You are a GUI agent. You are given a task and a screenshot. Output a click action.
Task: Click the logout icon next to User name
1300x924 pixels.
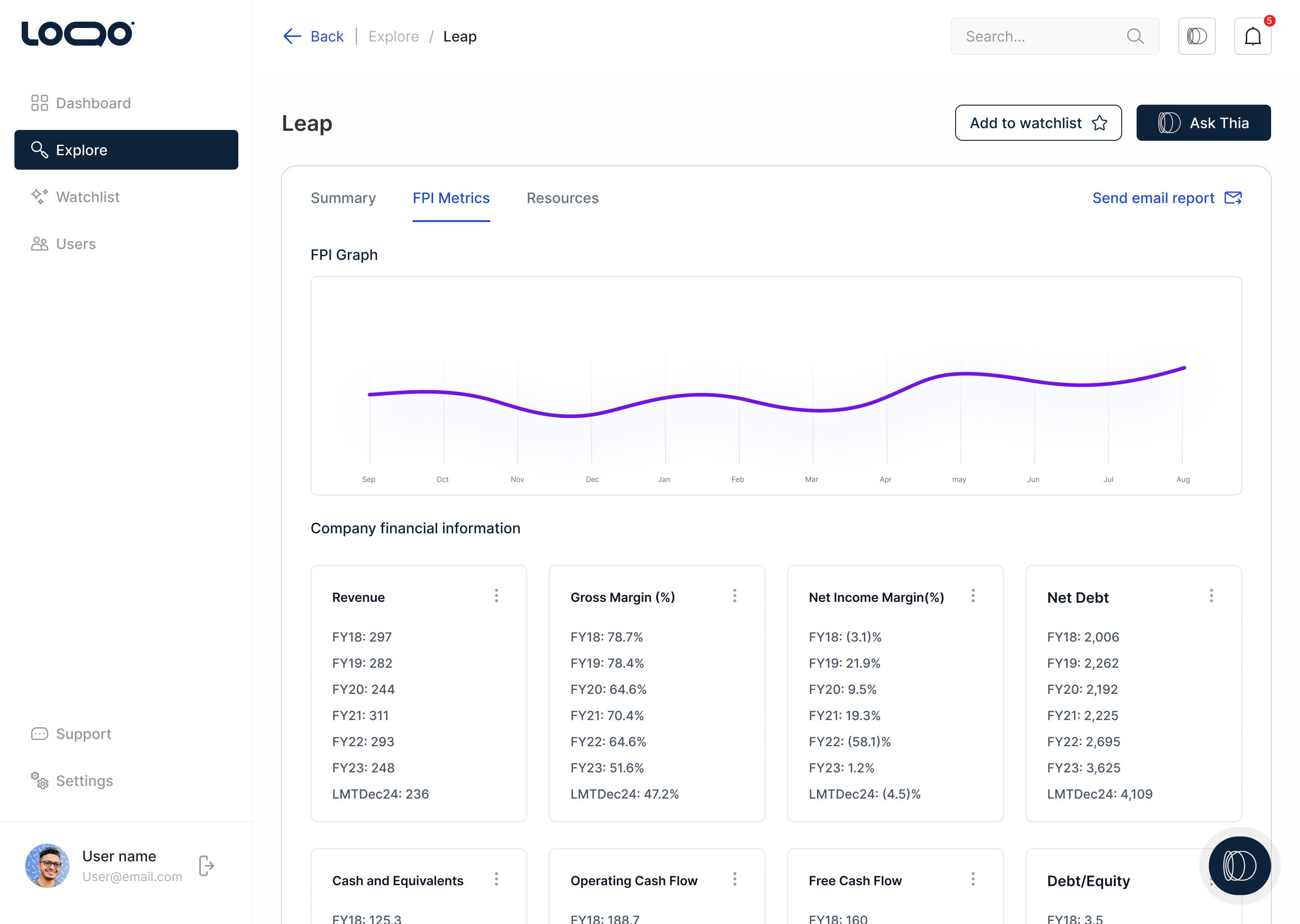pos(207,865)
